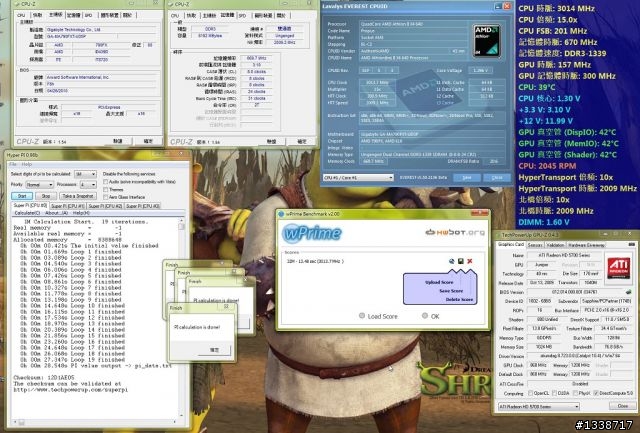Click the red X delete score icon

pos(470,261)
